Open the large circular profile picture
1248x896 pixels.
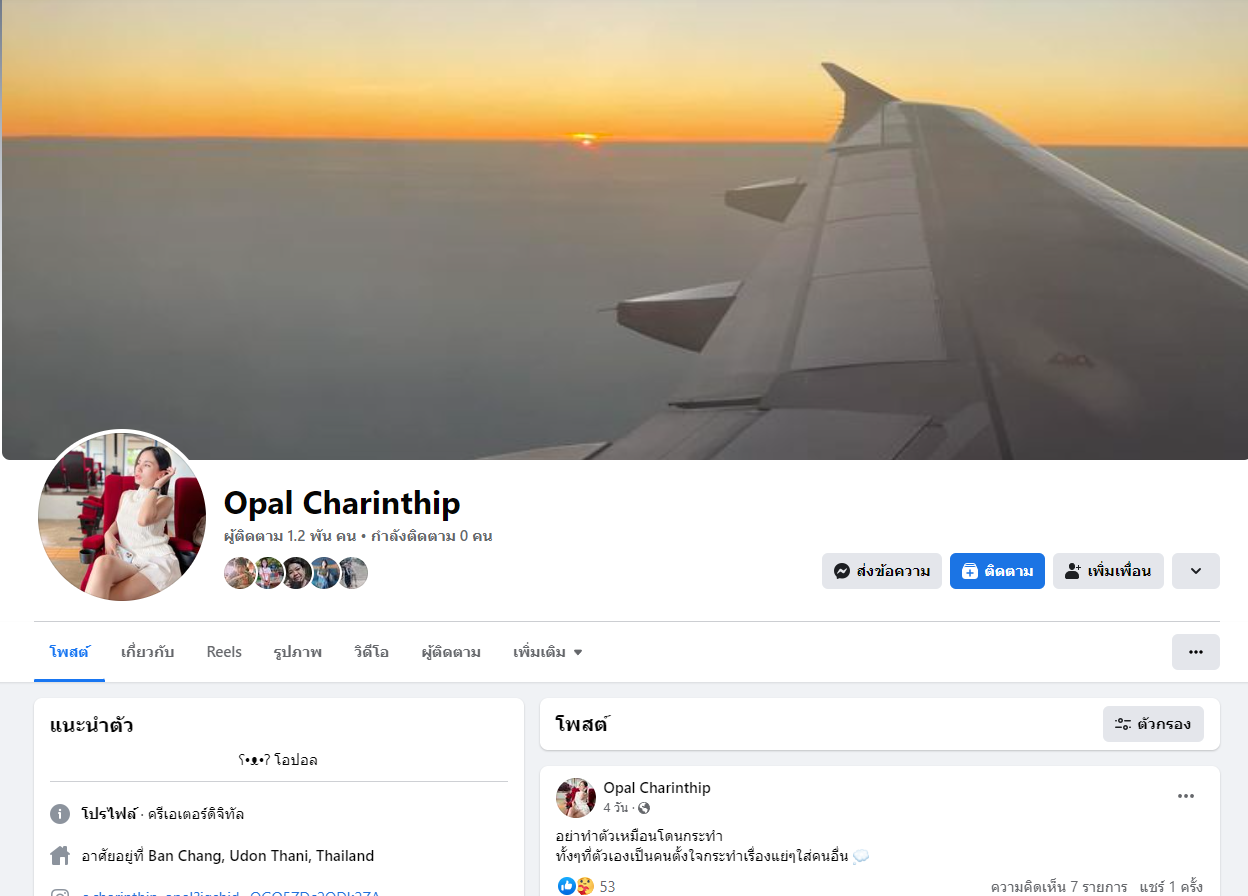pos(122,515)
